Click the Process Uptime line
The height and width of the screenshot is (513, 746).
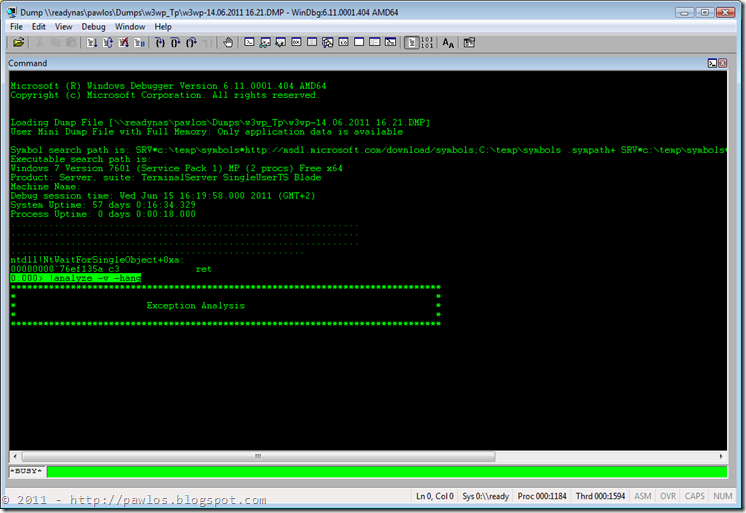tap(103, 214)
